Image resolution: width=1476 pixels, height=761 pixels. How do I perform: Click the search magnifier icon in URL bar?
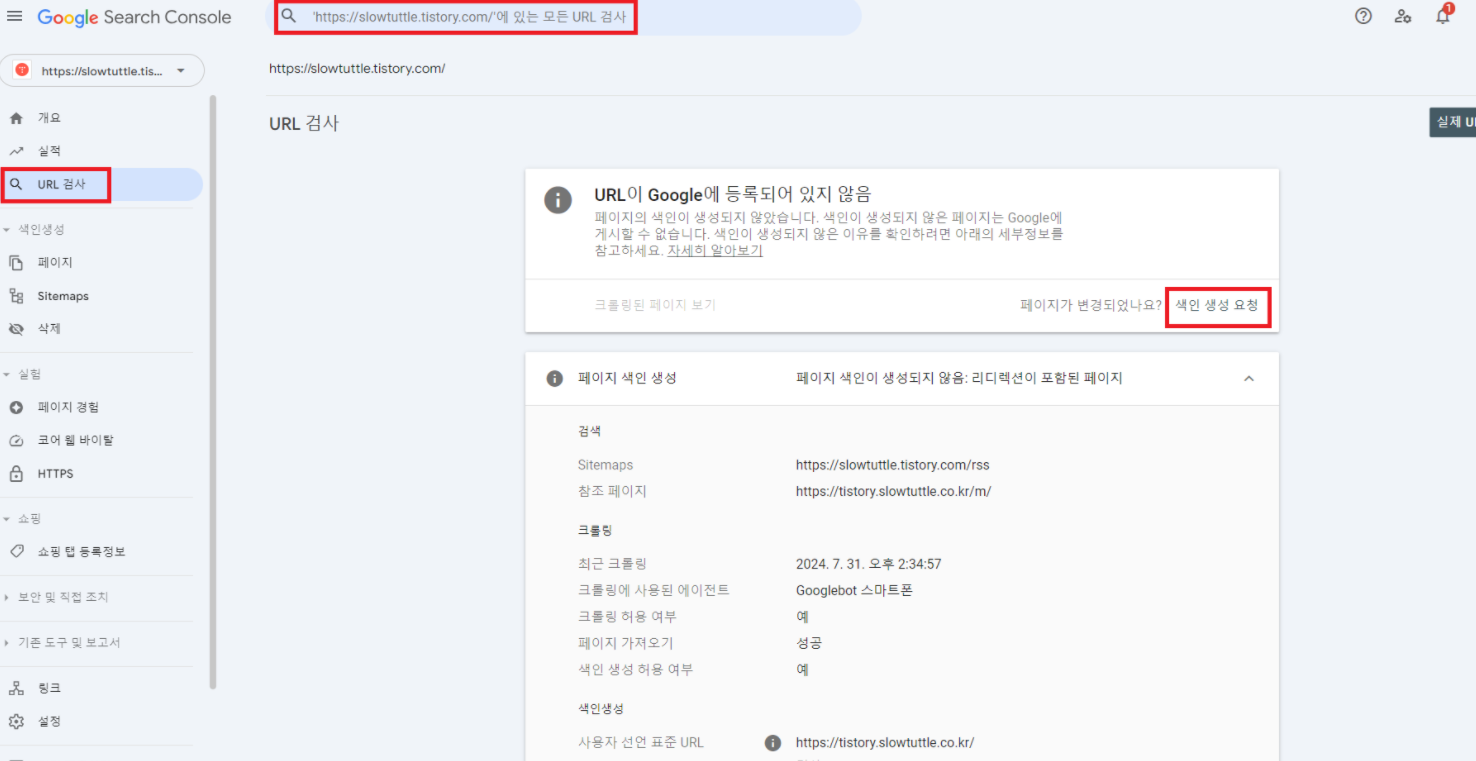point(289,17)
